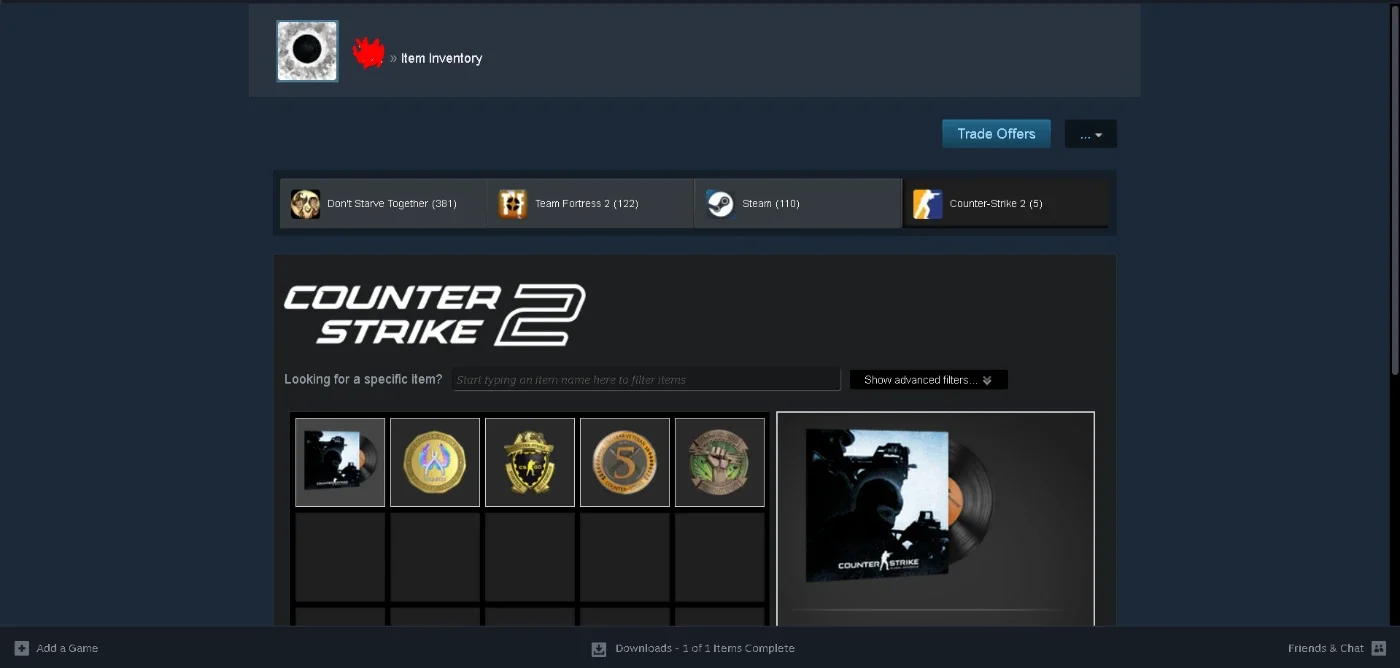Select the CS:GO badge shield item
Screen dimensions: 1400x668
tap(530, 462)
